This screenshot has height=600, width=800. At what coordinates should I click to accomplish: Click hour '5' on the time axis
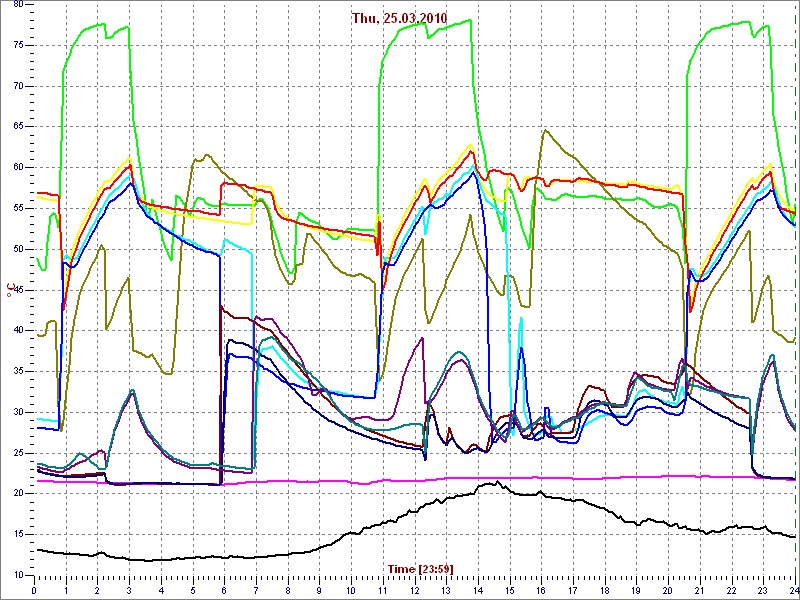[193, 590]
